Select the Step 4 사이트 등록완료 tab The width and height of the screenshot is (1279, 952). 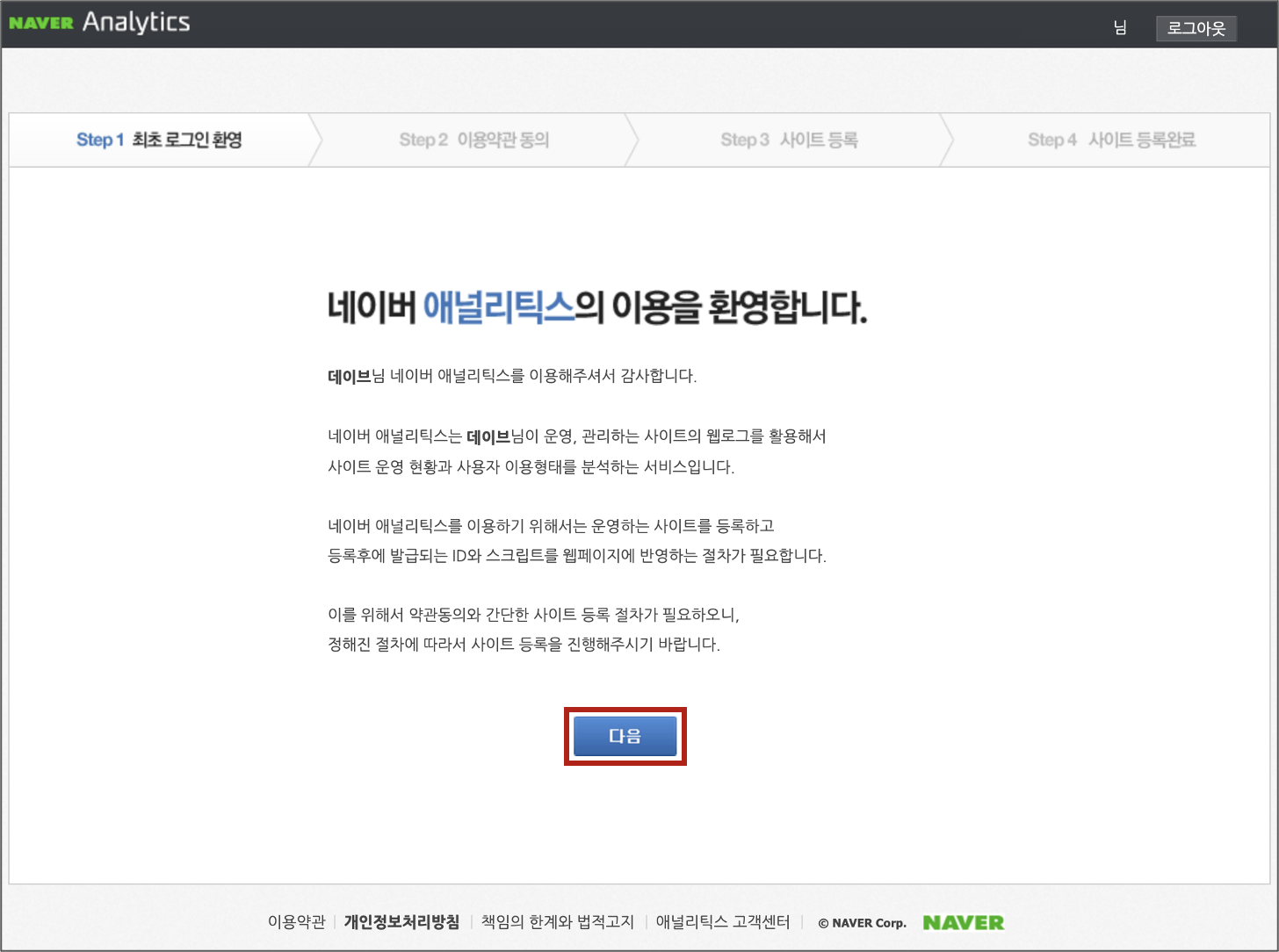pyautogui.click(x=1111, y=140)
